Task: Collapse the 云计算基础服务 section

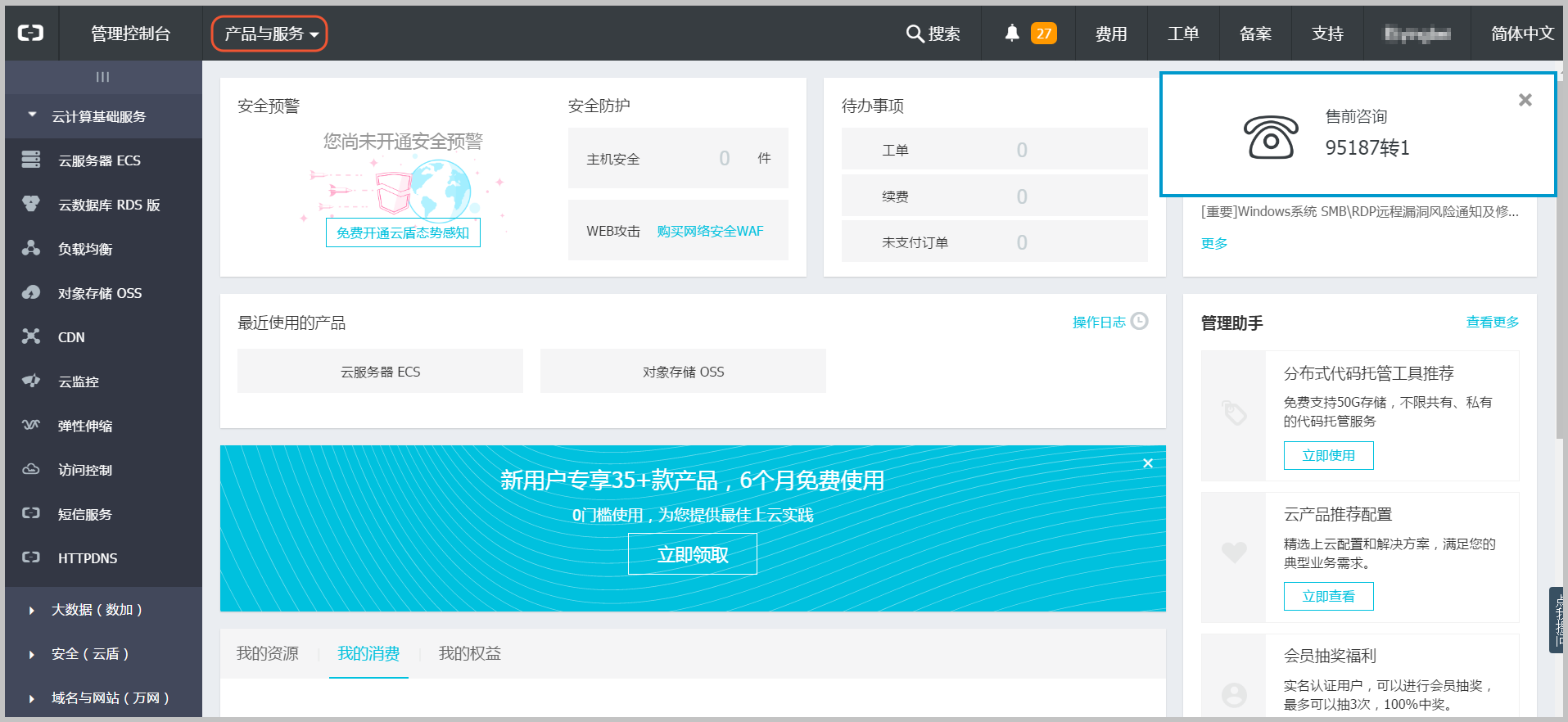Action: [x=103, y=116]
